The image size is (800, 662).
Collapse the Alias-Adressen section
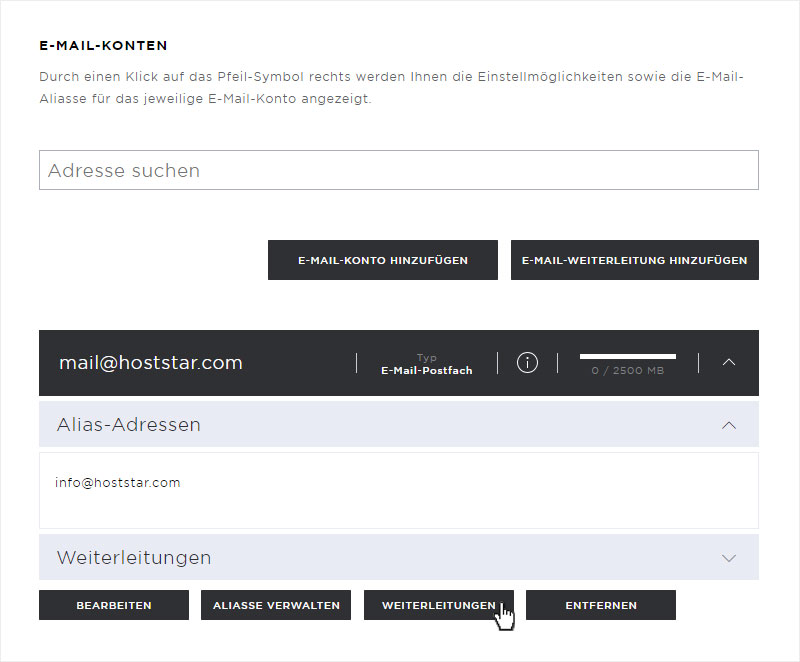729,425
